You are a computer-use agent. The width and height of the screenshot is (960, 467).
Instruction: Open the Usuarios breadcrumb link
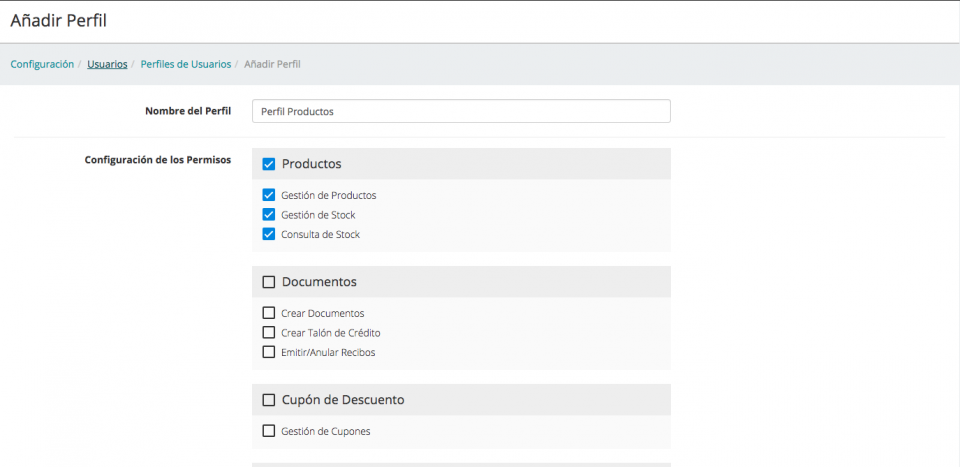pos(107,64)
